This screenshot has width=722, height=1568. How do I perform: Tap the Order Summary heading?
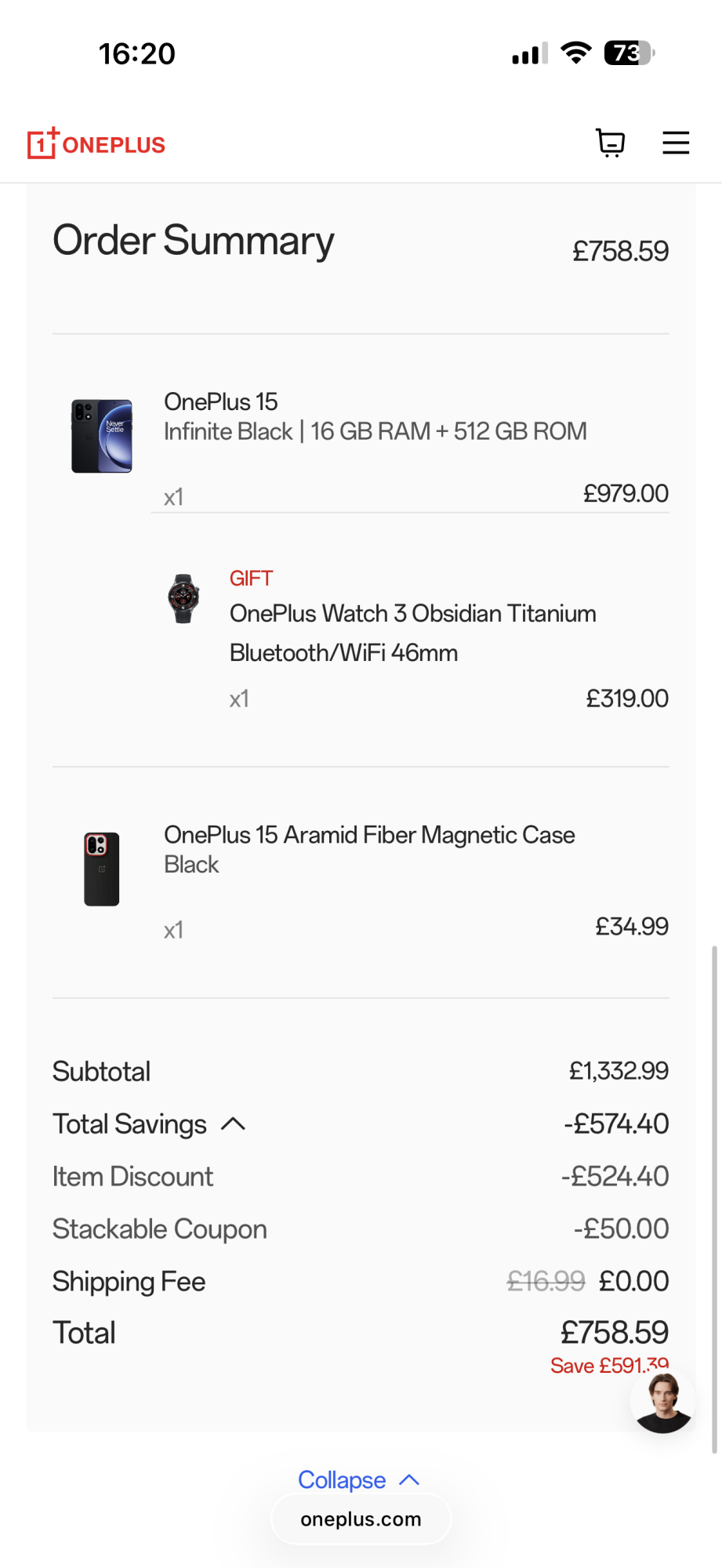[194, 241]
